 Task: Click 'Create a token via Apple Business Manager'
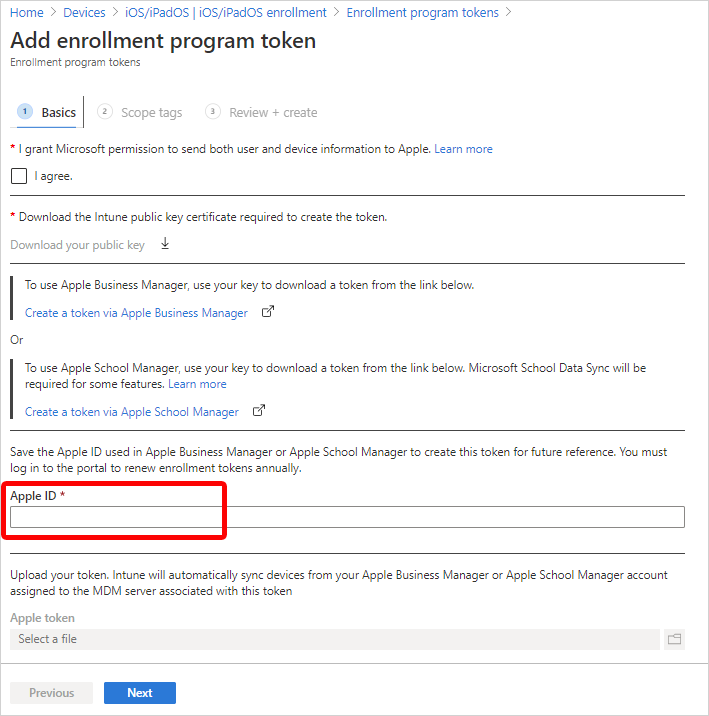coord(136,313)
